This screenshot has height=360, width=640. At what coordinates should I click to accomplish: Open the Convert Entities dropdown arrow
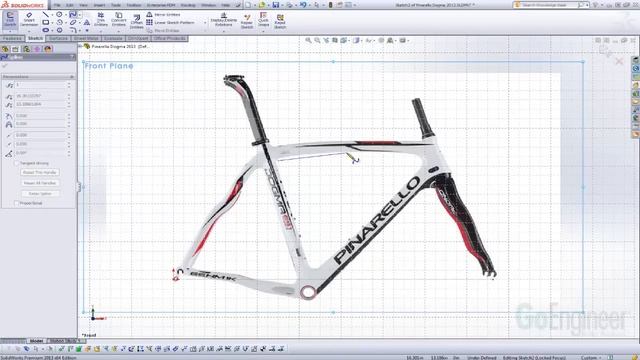coord(119,31)
